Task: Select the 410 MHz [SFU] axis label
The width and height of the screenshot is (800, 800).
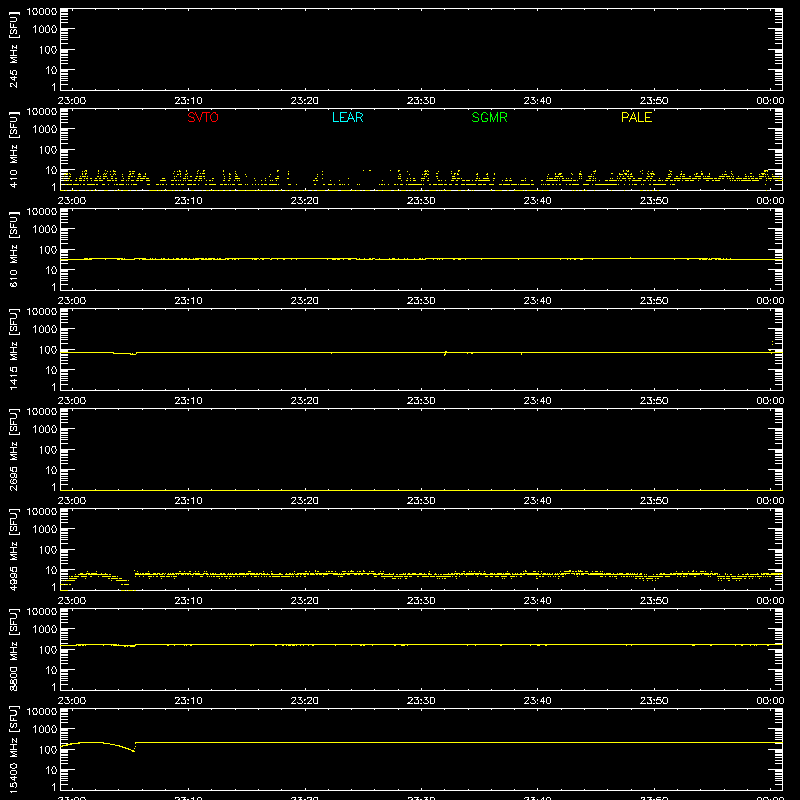Action: [13, 149]
